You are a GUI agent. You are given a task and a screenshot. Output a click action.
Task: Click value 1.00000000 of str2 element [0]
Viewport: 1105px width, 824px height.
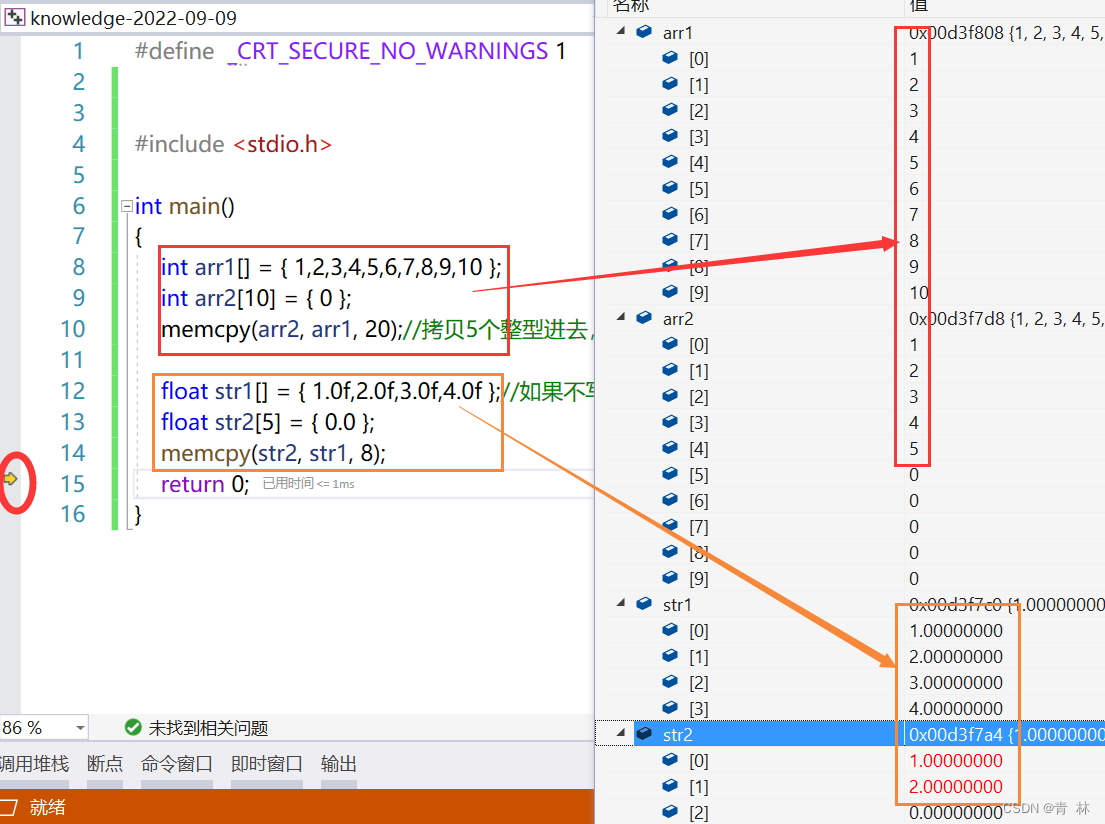tap(956, 761)
